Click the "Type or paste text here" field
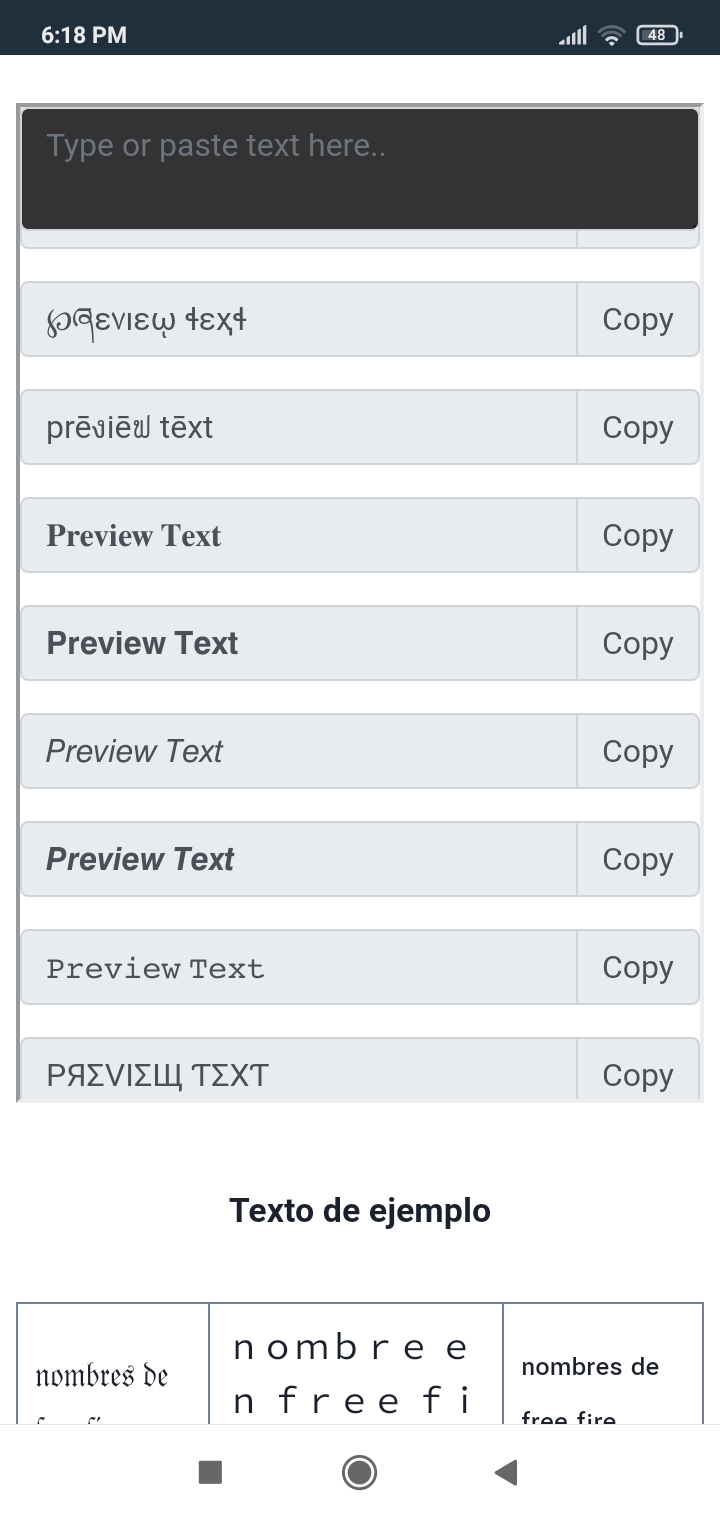Screen dimensions: 720x1520 (x=360, y=168)
